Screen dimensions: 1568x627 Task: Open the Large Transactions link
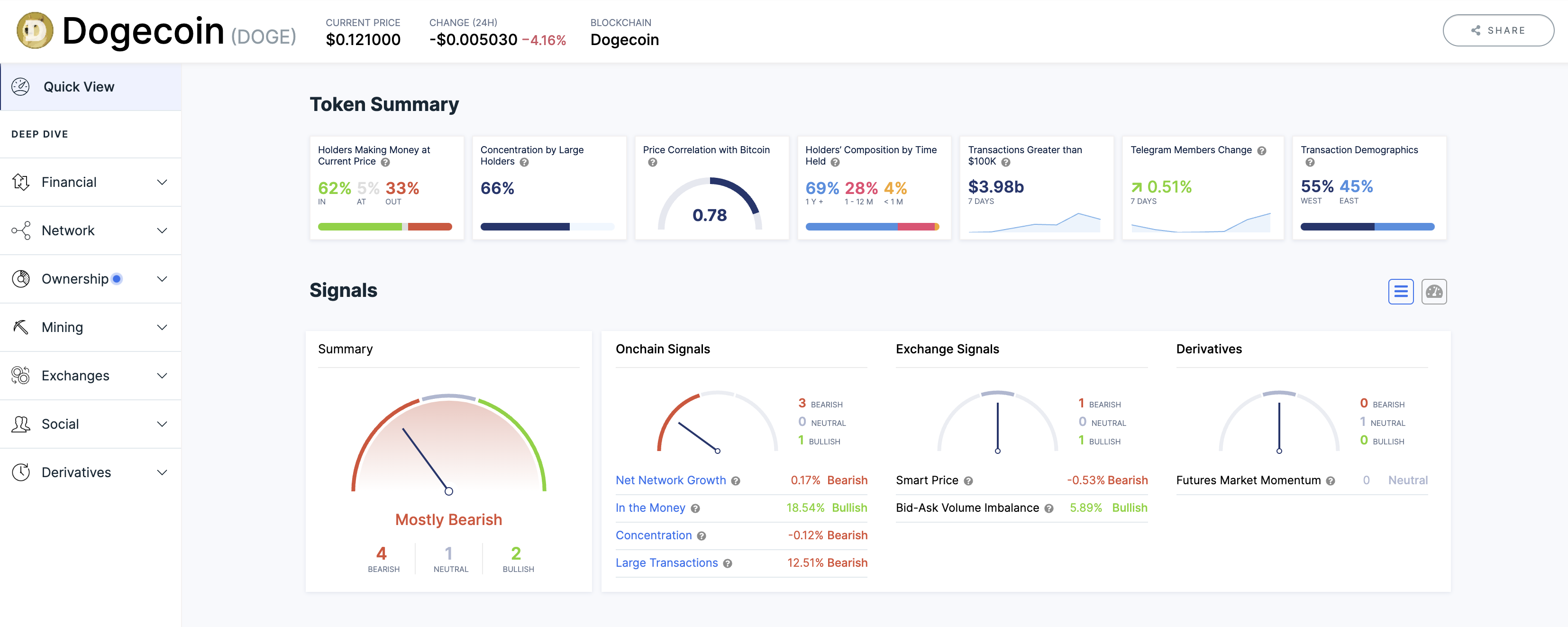[x=666, y=562]
